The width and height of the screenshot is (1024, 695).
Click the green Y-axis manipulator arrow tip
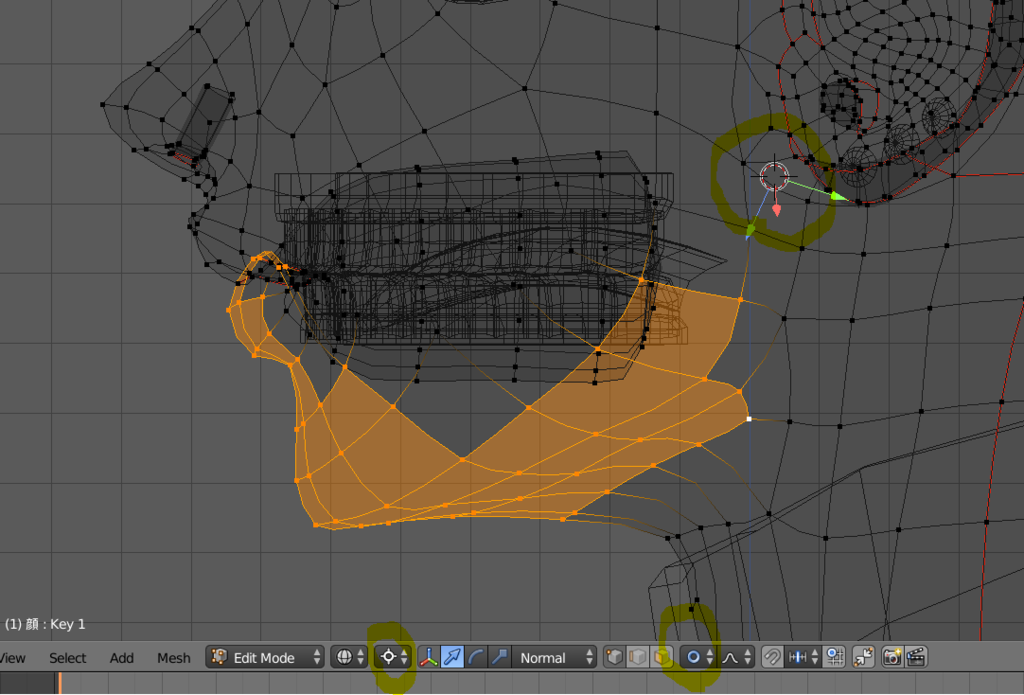(839, 195)
